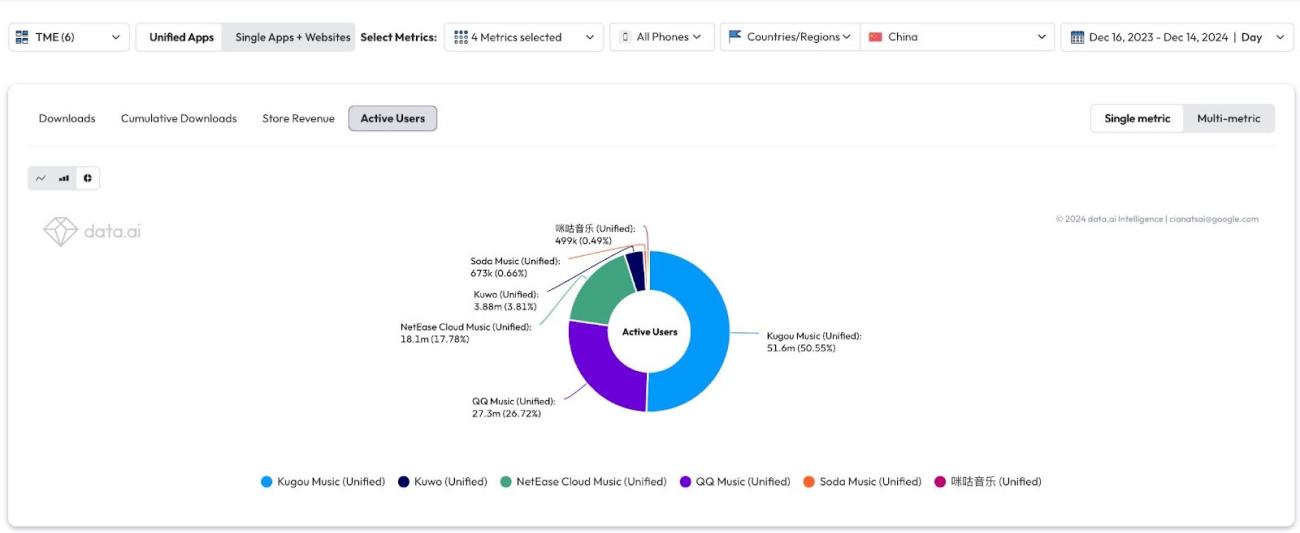
Task: Expand the China country selector arrow
Action: [x=1041, y=37]
